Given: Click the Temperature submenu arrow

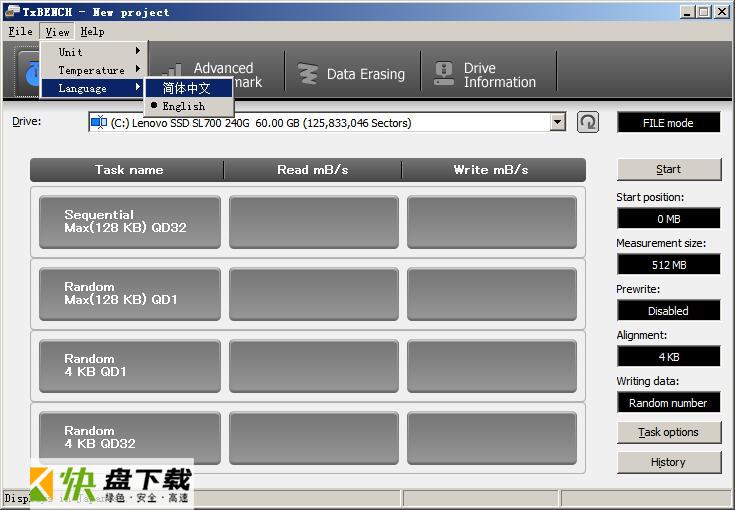Looking at the screenshot, I should pos(138,69).
